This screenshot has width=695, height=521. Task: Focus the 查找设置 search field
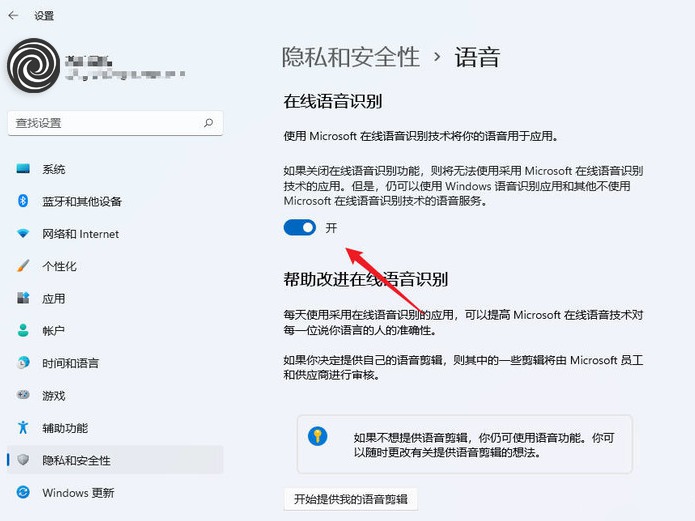115,123
